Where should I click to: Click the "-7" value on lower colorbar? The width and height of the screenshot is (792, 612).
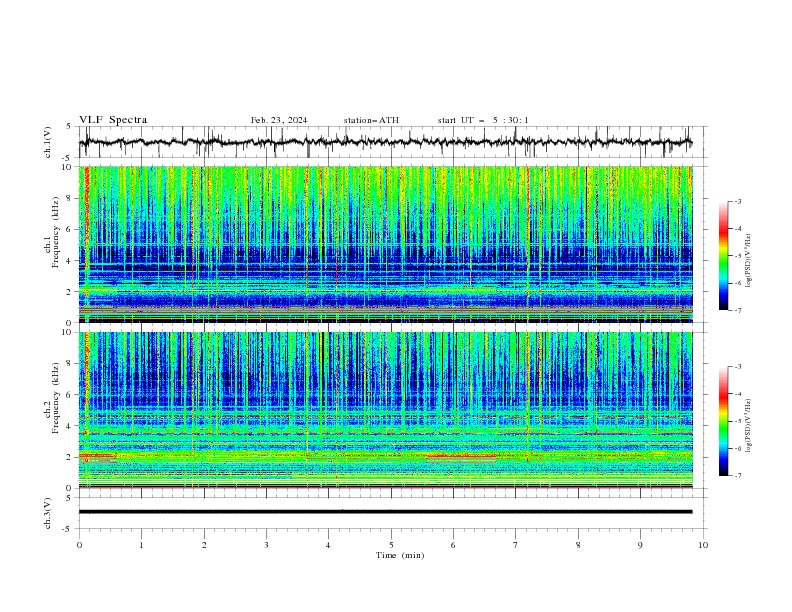[x=737, y=476]
